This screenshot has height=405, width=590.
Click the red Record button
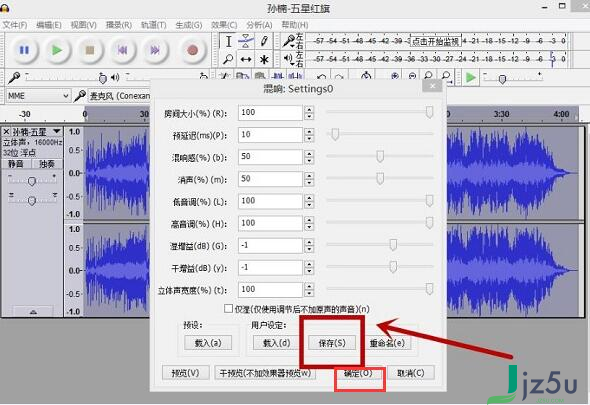point(192,50)
